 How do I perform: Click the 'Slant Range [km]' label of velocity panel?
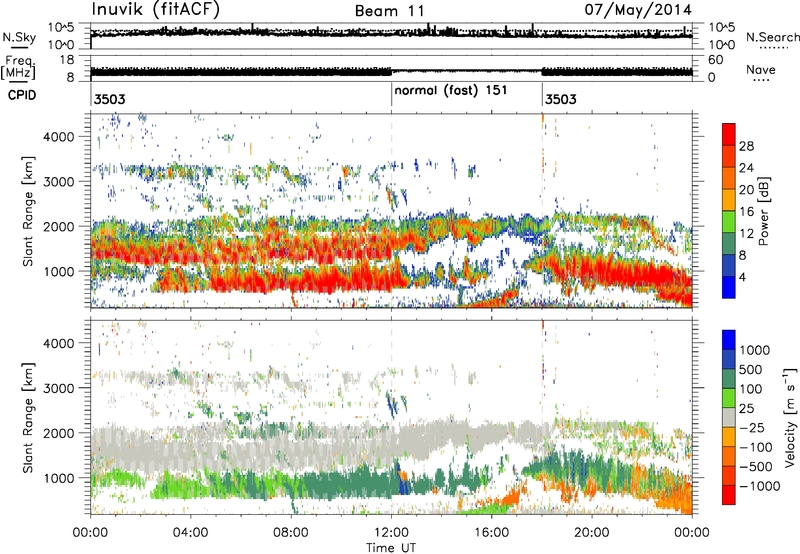click(x=28, y=418)
